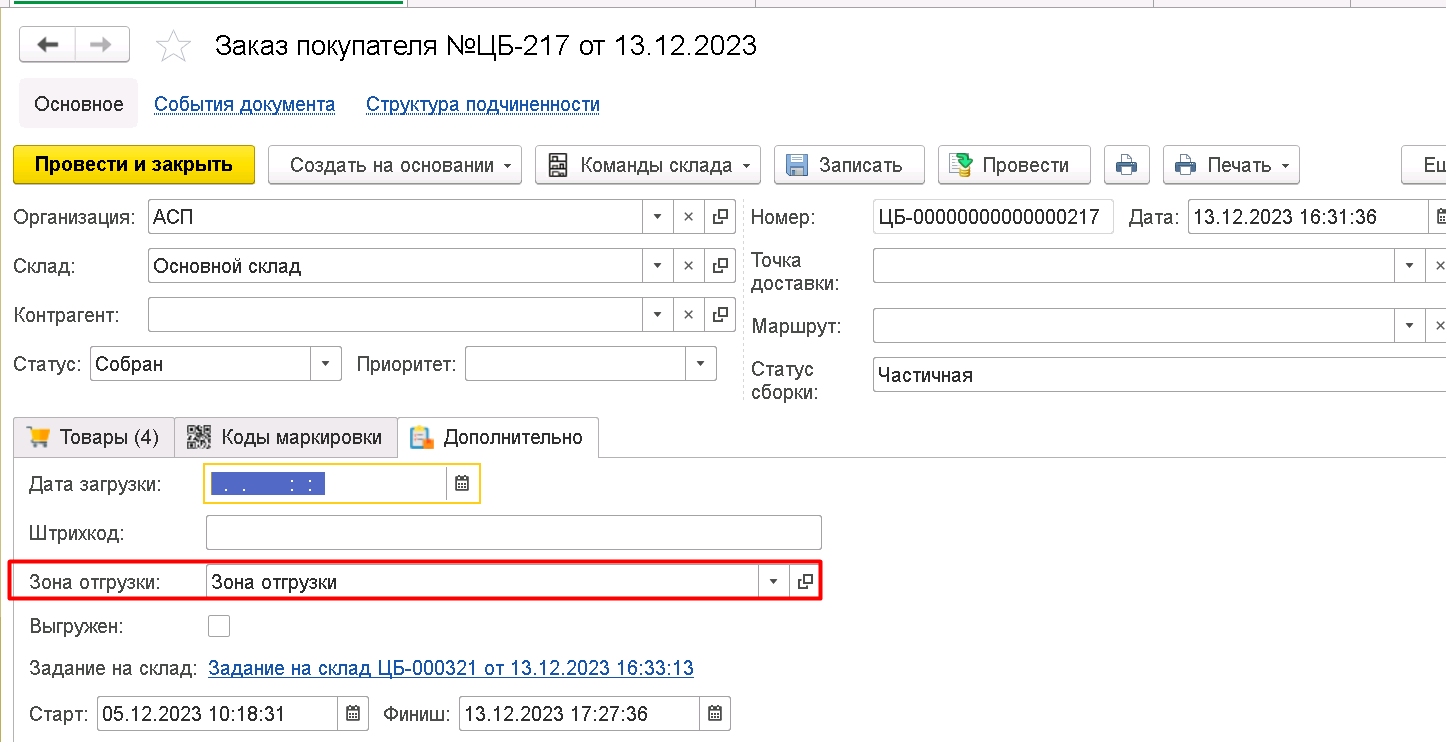Open the Статус dropdown with Собран

coord(325,364)
